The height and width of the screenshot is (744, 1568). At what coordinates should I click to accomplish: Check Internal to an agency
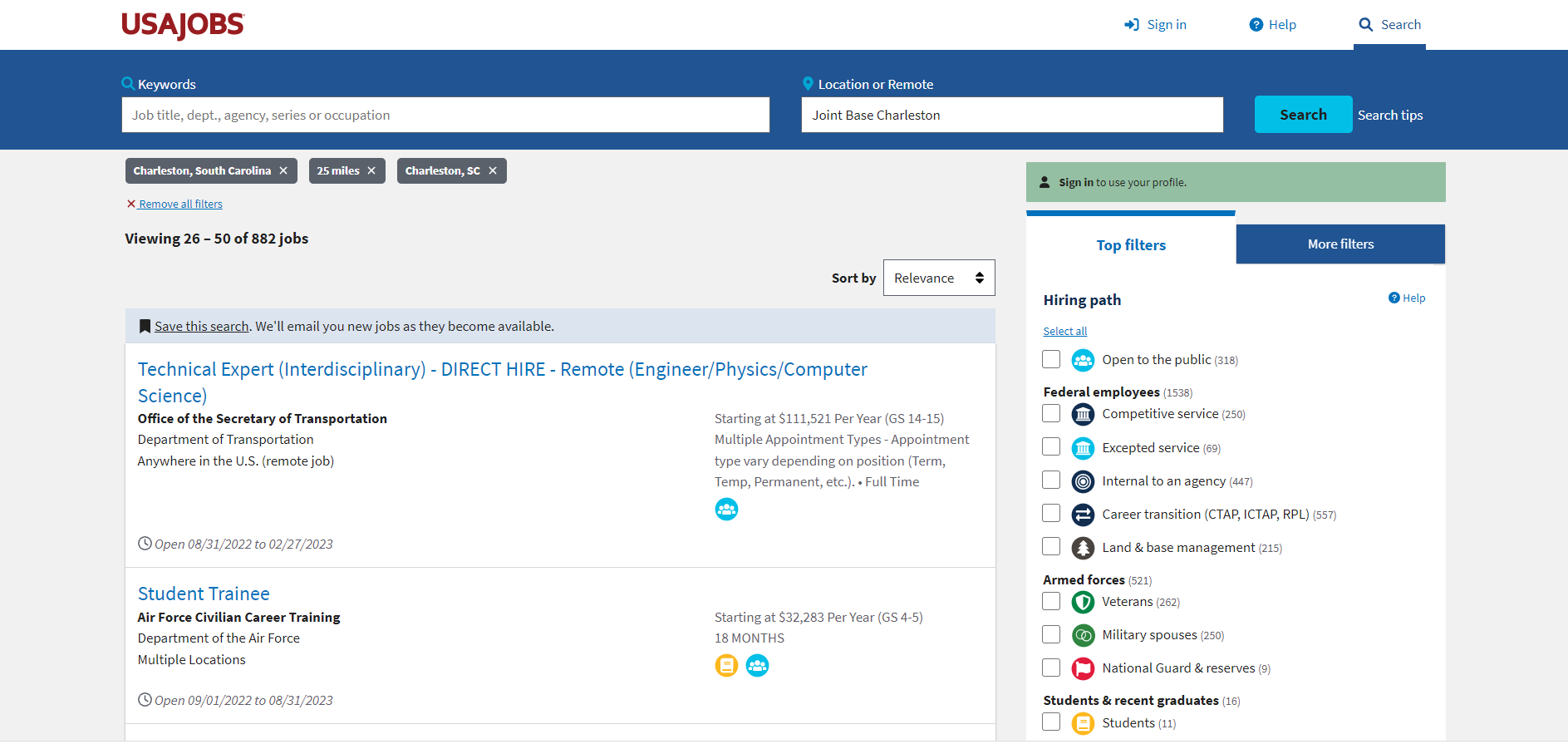coord(1051,480)
